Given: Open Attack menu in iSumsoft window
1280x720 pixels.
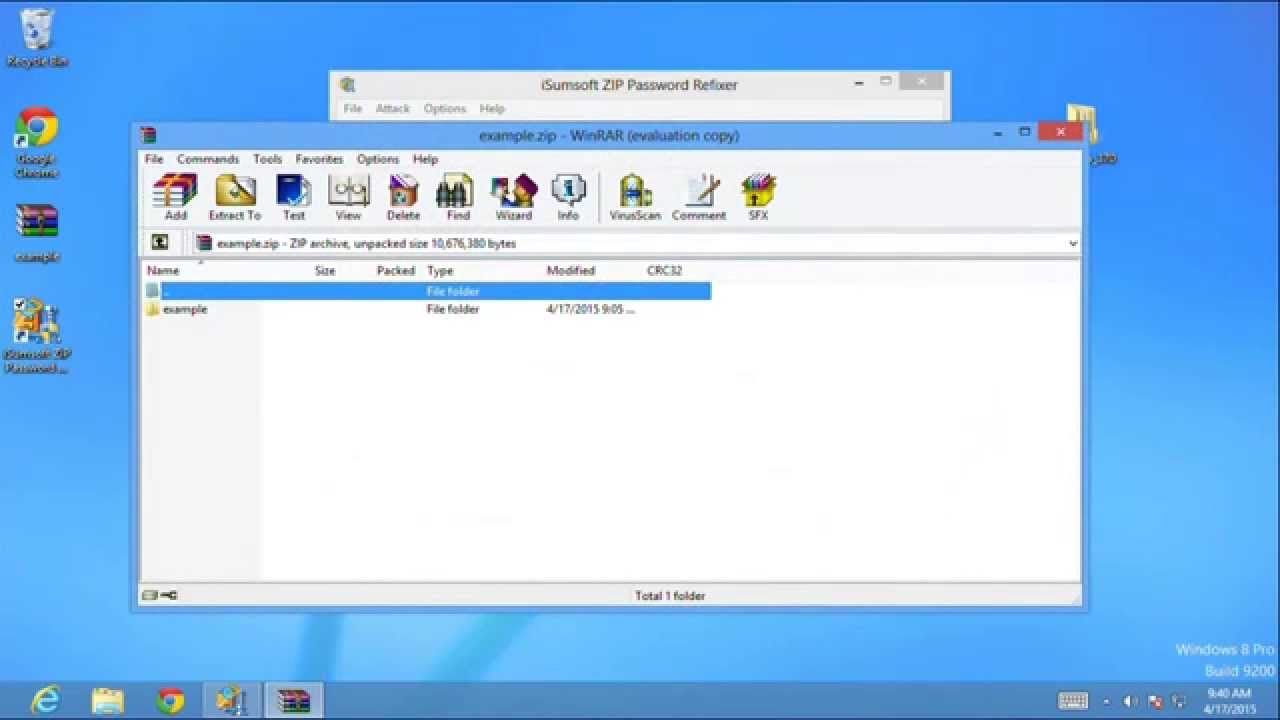Looking at the screenshot, I should 393,108.
